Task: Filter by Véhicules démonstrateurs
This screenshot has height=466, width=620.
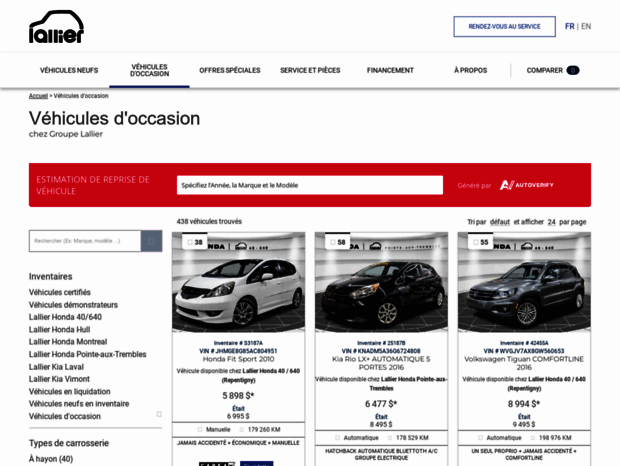Action: (73, 305)
